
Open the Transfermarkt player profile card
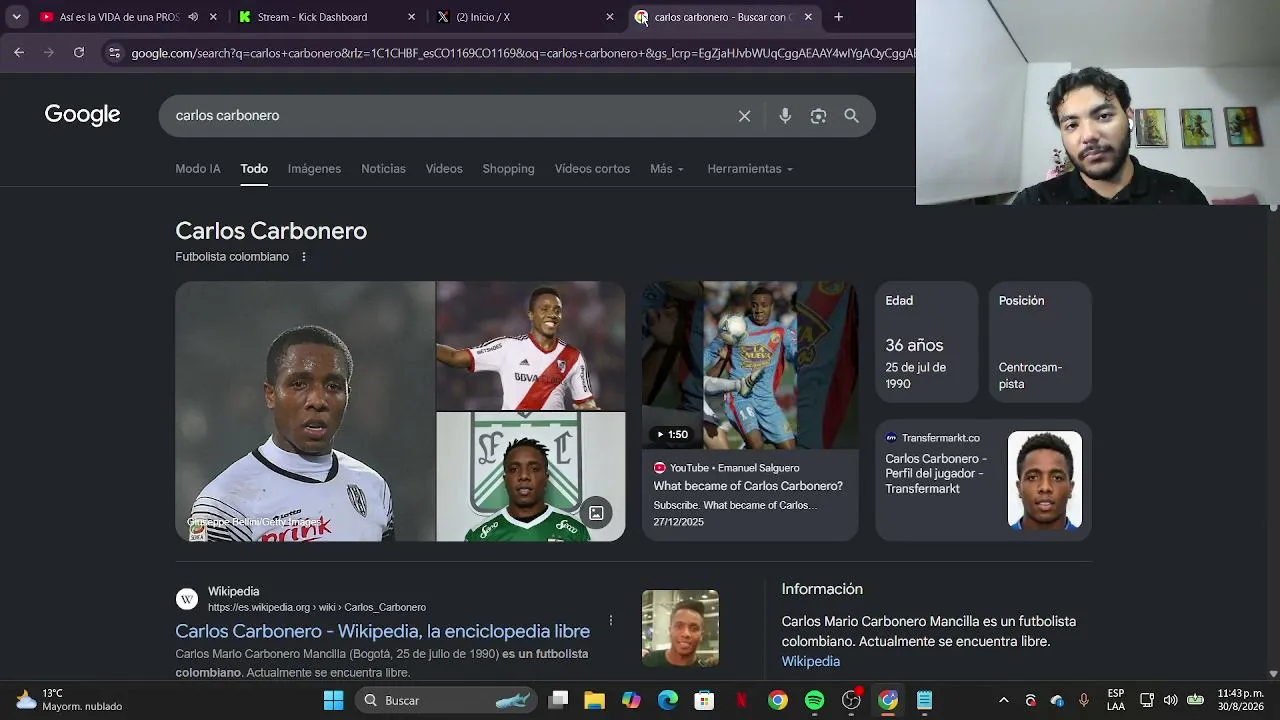point(983,480)
